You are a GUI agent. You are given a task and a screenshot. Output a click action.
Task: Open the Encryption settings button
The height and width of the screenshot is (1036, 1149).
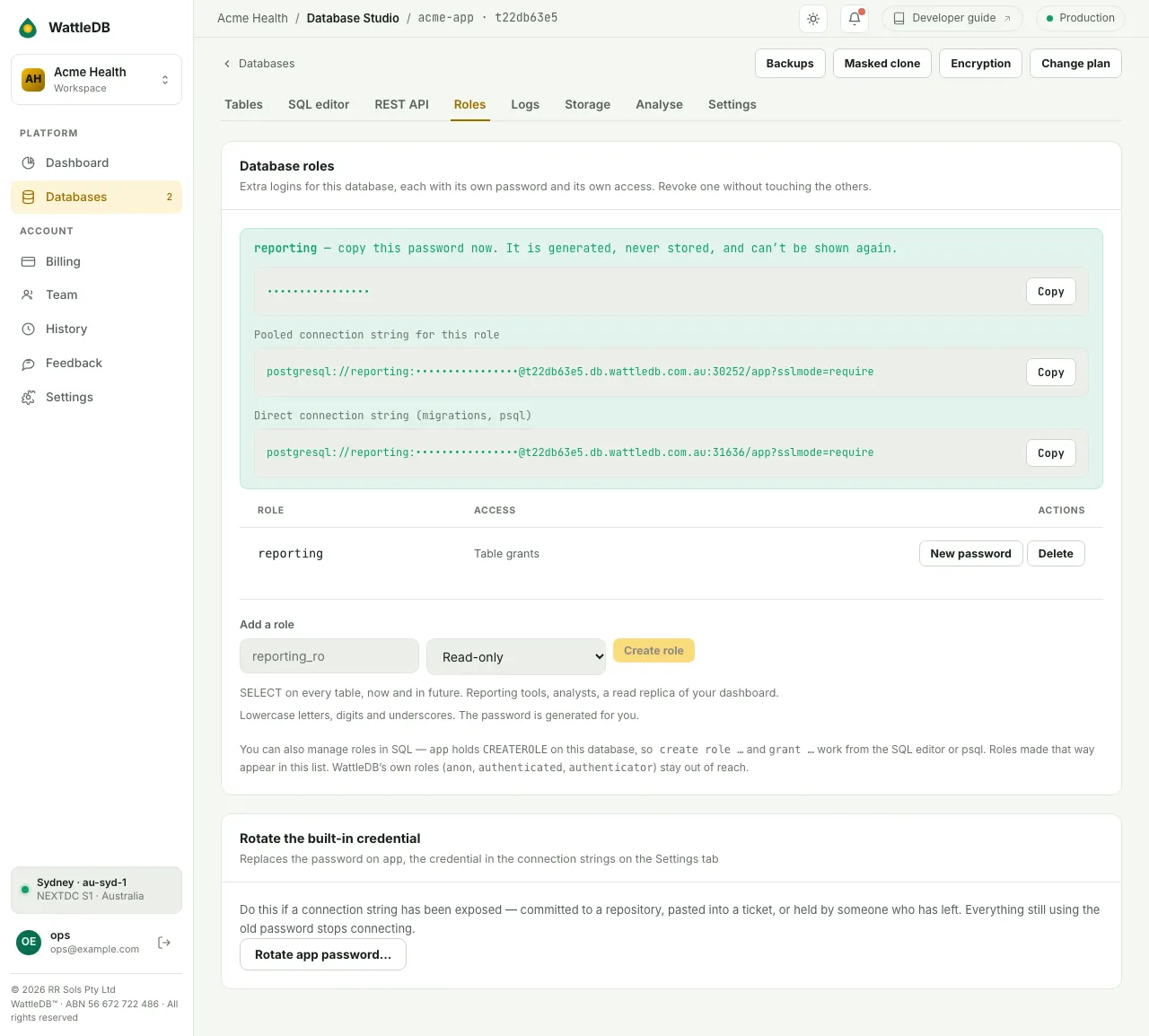[x=980, y=64]
